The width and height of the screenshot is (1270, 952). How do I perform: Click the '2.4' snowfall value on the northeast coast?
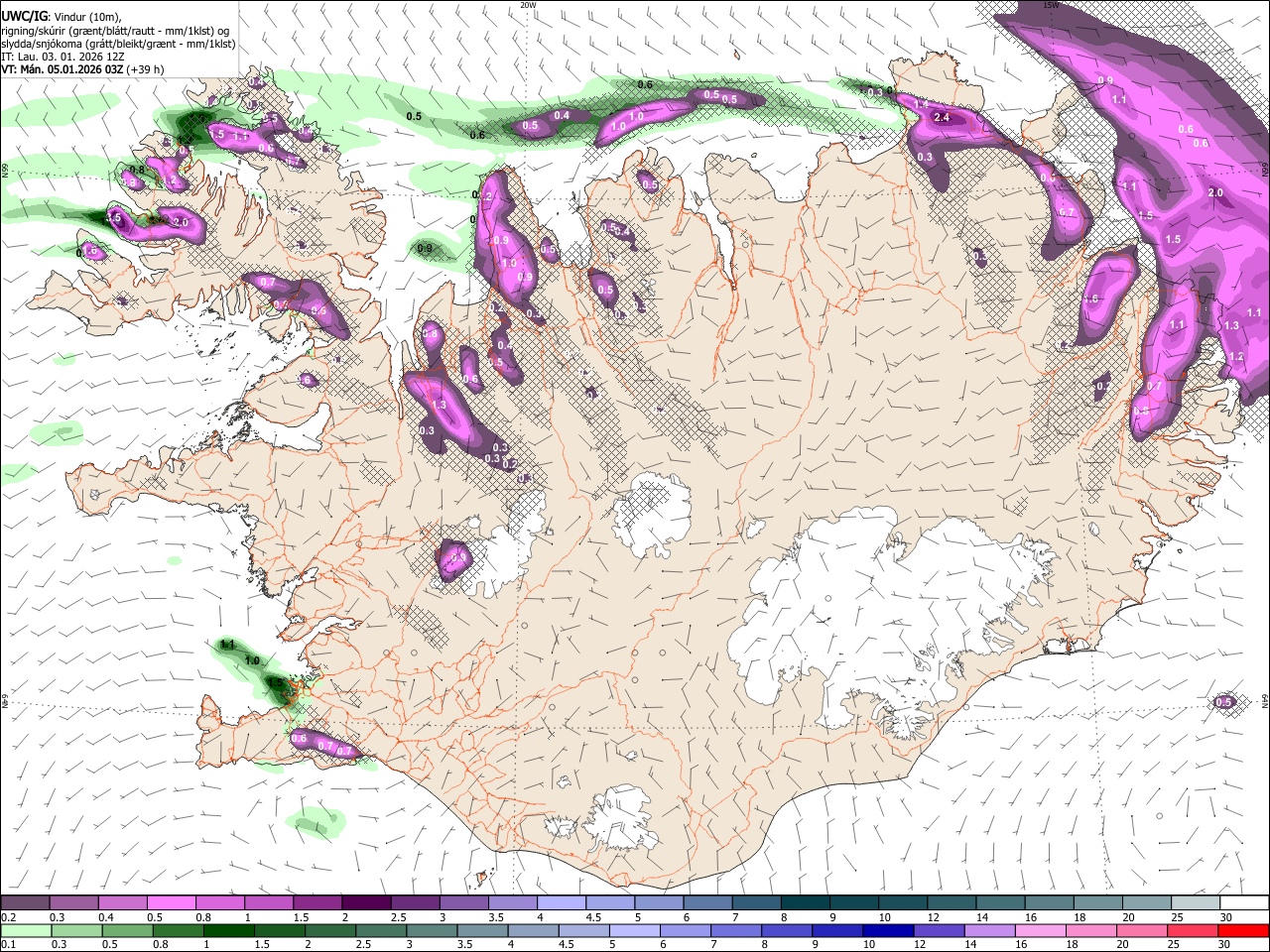point(943,118)
